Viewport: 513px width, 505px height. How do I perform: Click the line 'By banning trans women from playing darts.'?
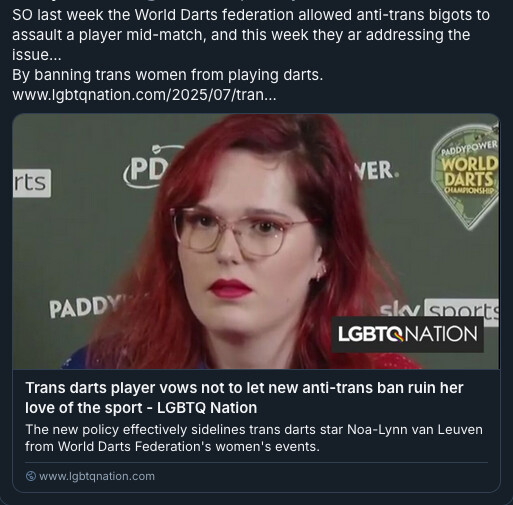click(168, 75)
